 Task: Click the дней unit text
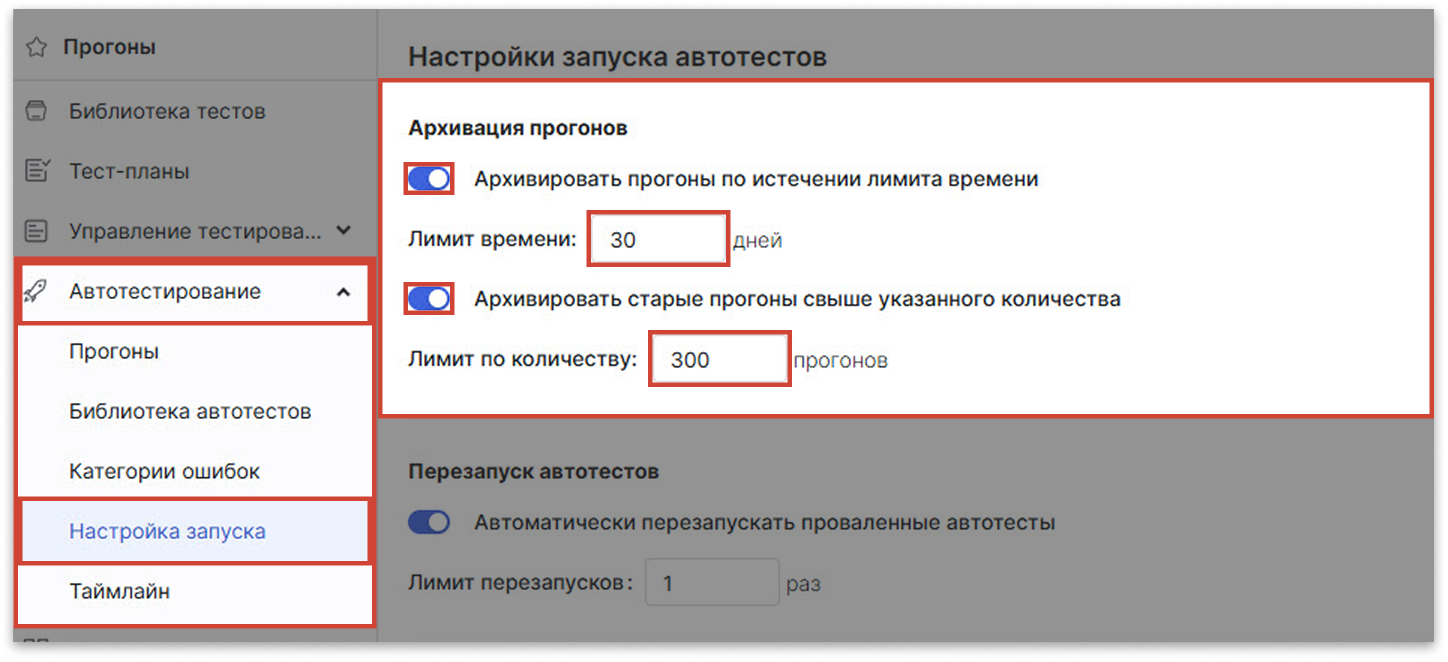pos(757,241)
